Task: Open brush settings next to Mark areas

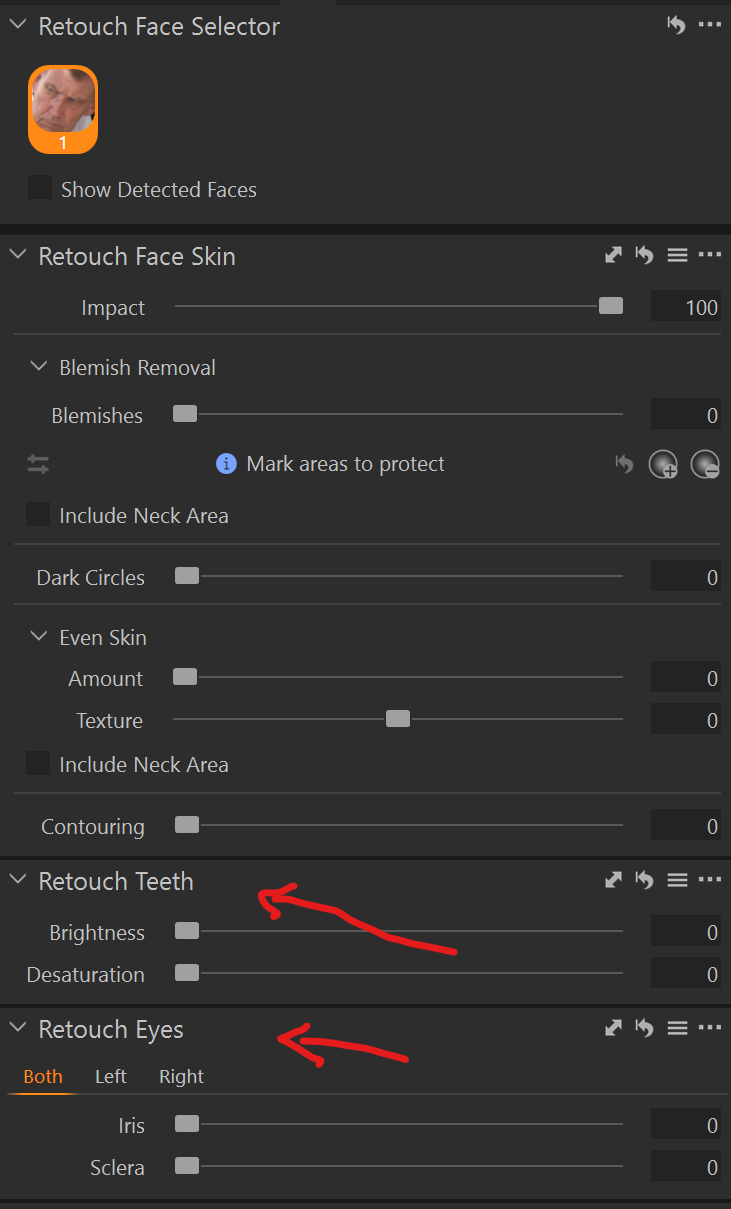Action: [38, 464]
